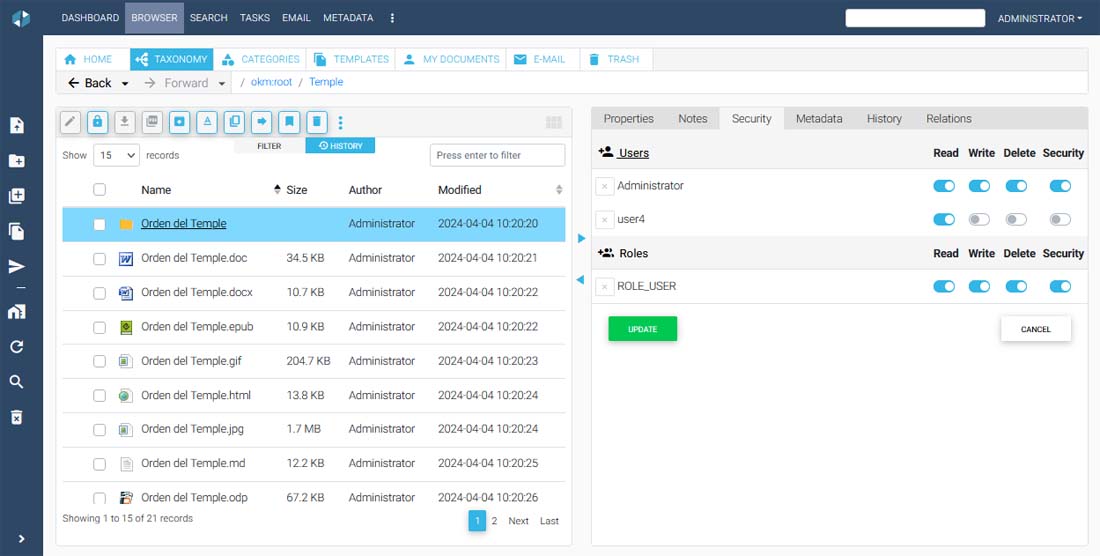The image size is (1100, 556).
Task: Click the bookmark icon in file toolbar
Action: (x=289, y=122)
